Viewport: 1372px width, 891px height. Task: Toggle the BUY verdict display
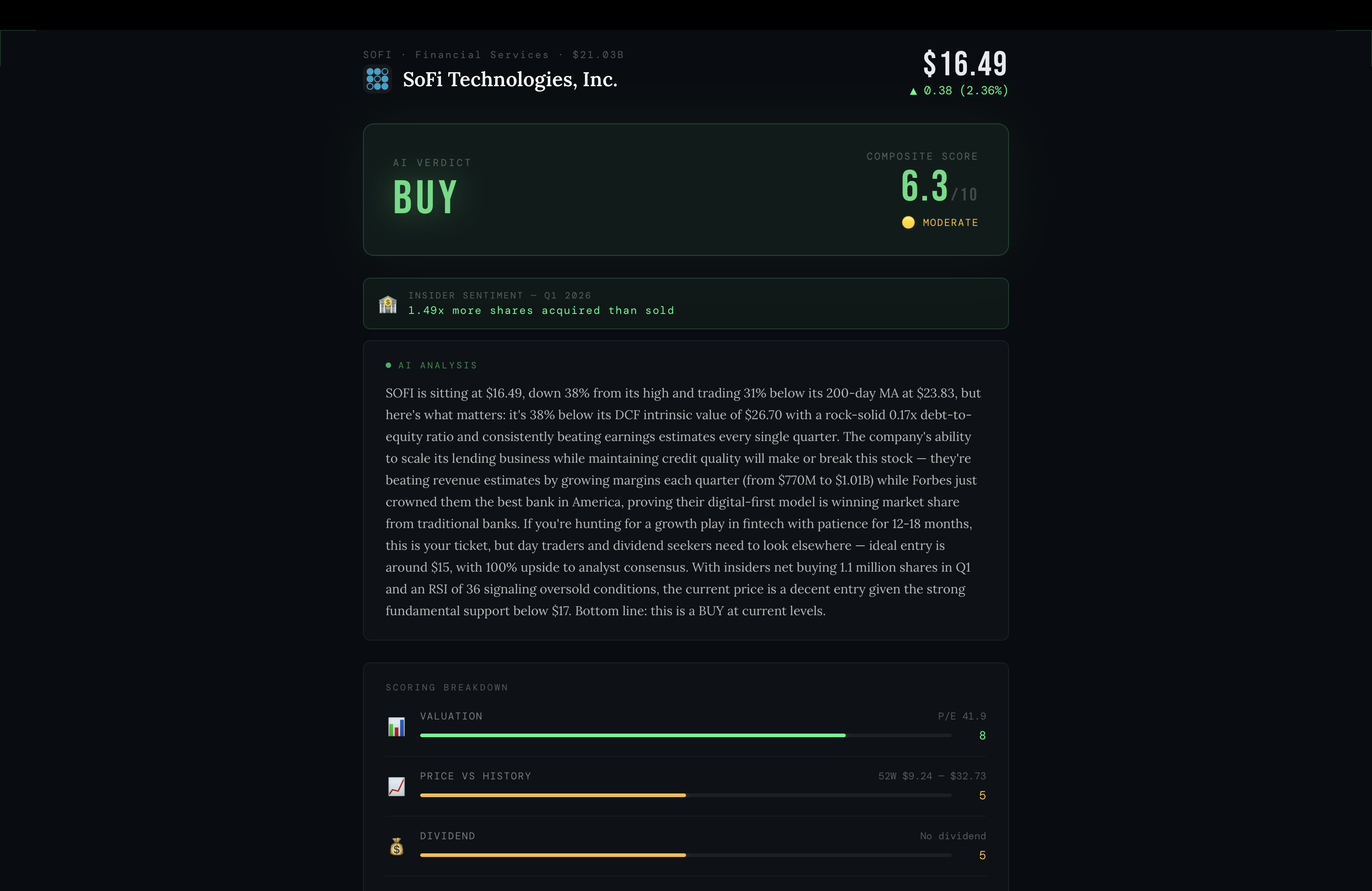click(x=426, y=196)
